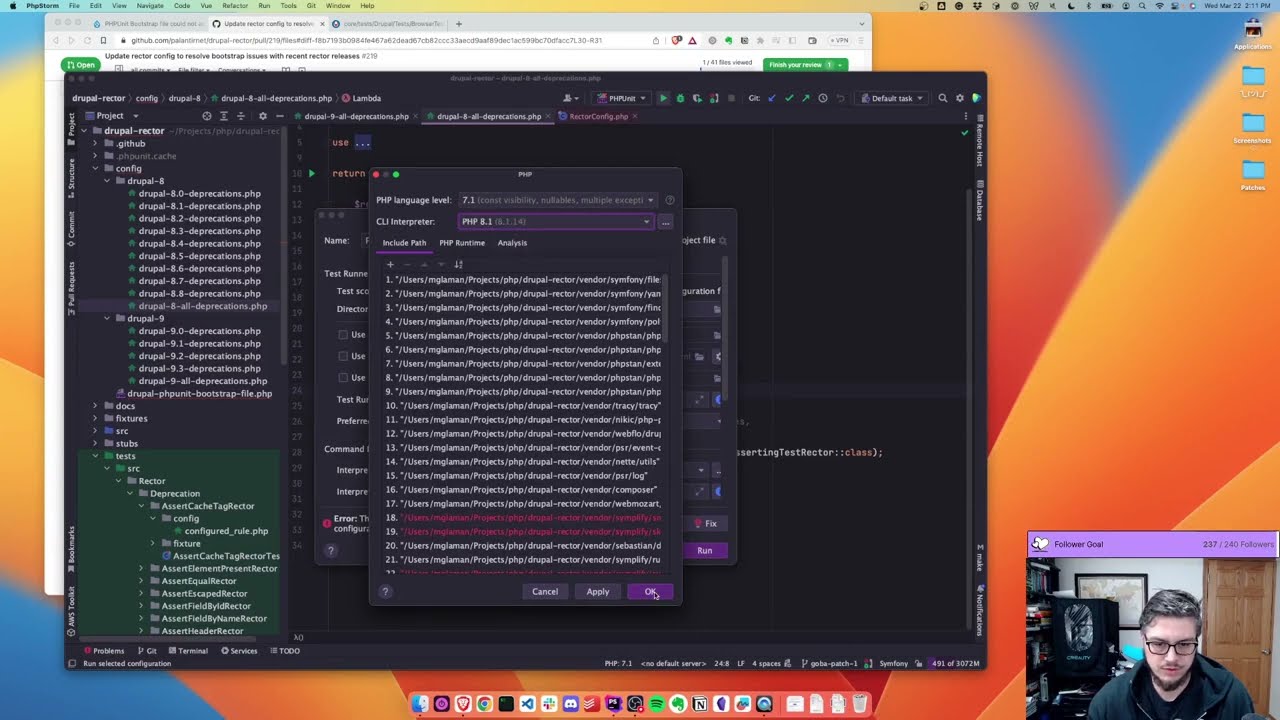Click Apply in PHP dialog
The height and width of the screenshot is (720, 1280).
[x=597, y=592]
